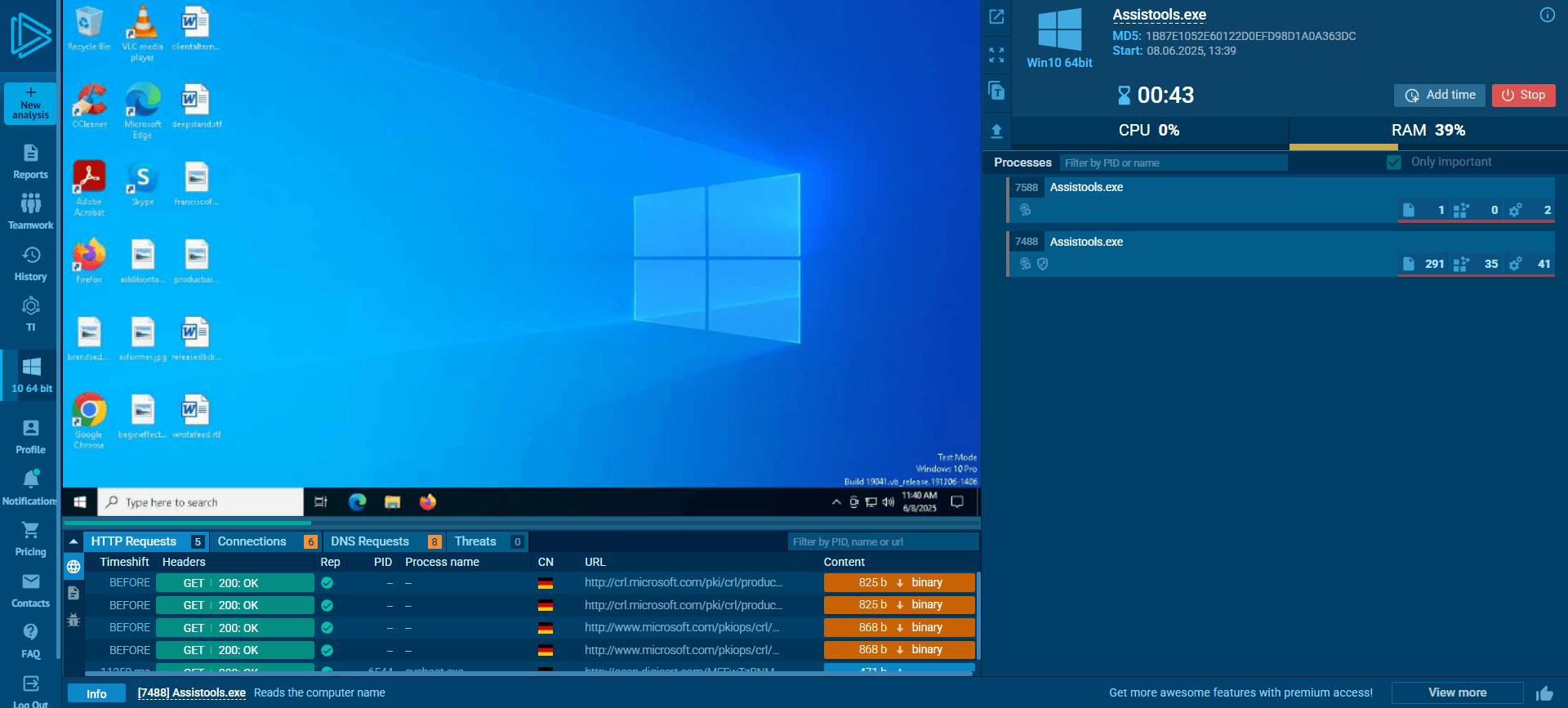Focus the Filter by PID, name or url field
Screen dimensions: 1568x708
point(884,541)
